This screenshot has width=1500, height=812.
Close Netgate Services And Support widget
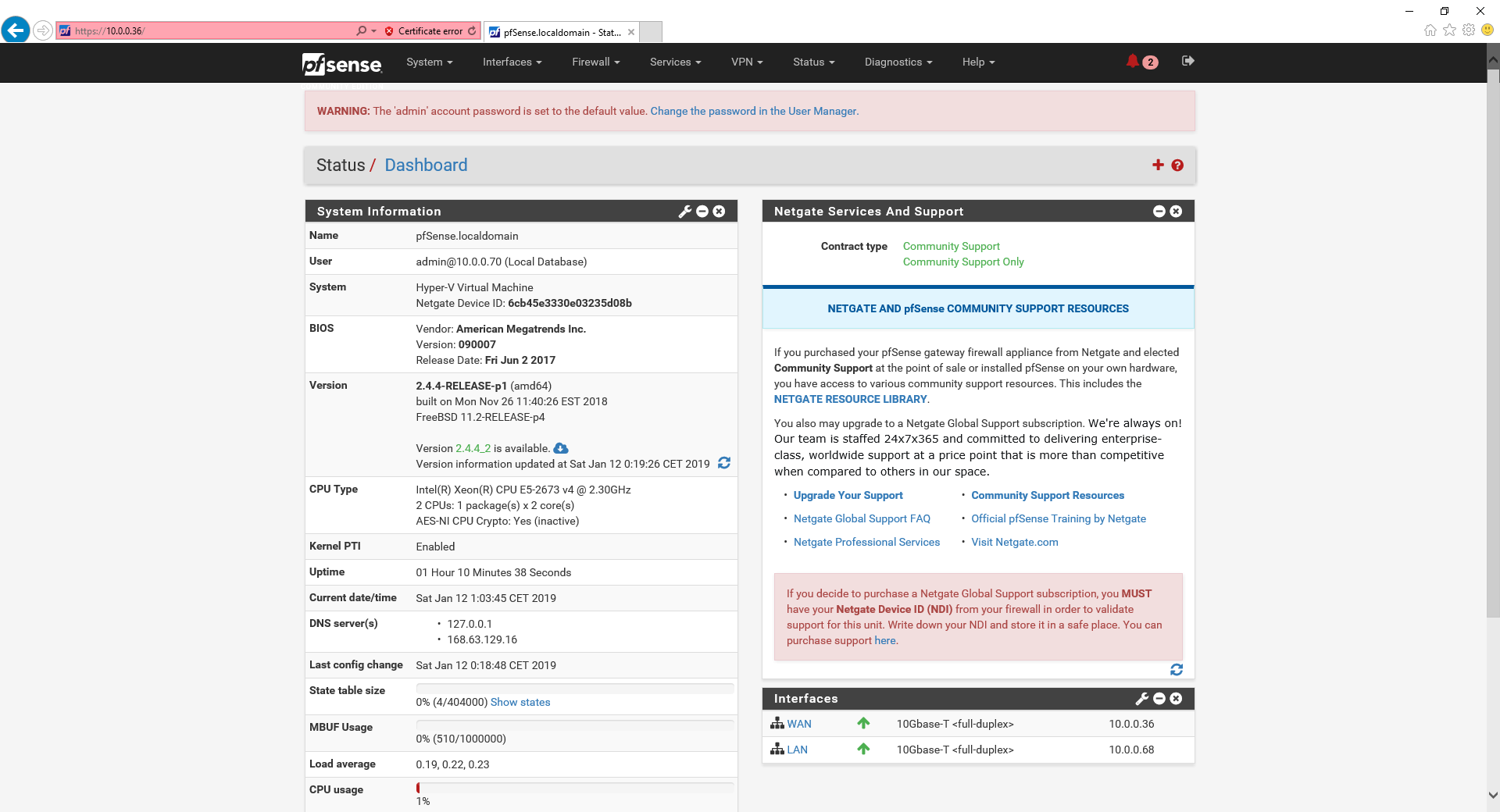point(1176,212)
